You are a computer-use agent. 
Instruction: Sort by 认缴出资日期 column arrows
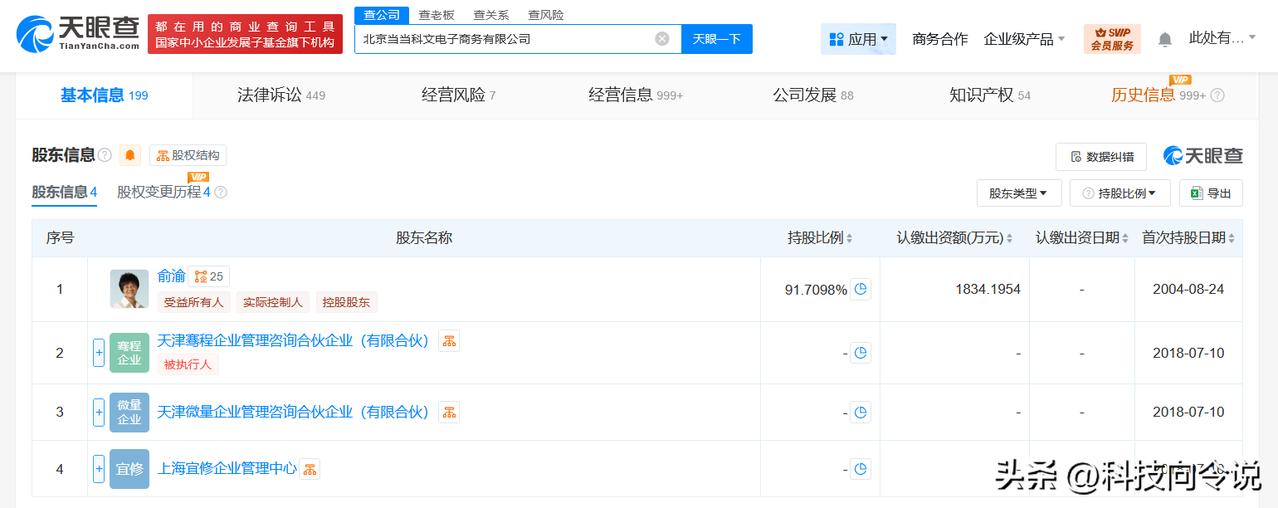pyautogui.click(x=1125, y=238)
